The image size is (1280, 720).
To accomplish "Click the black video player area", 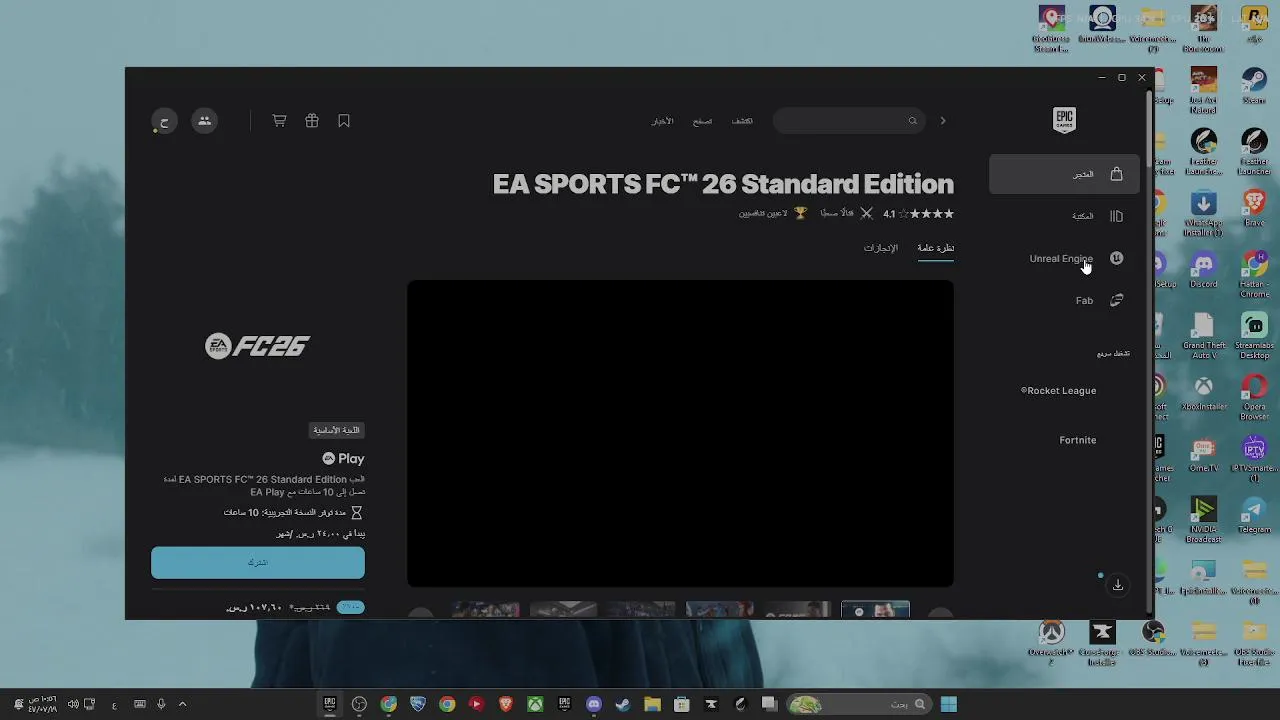I will 680,433.
